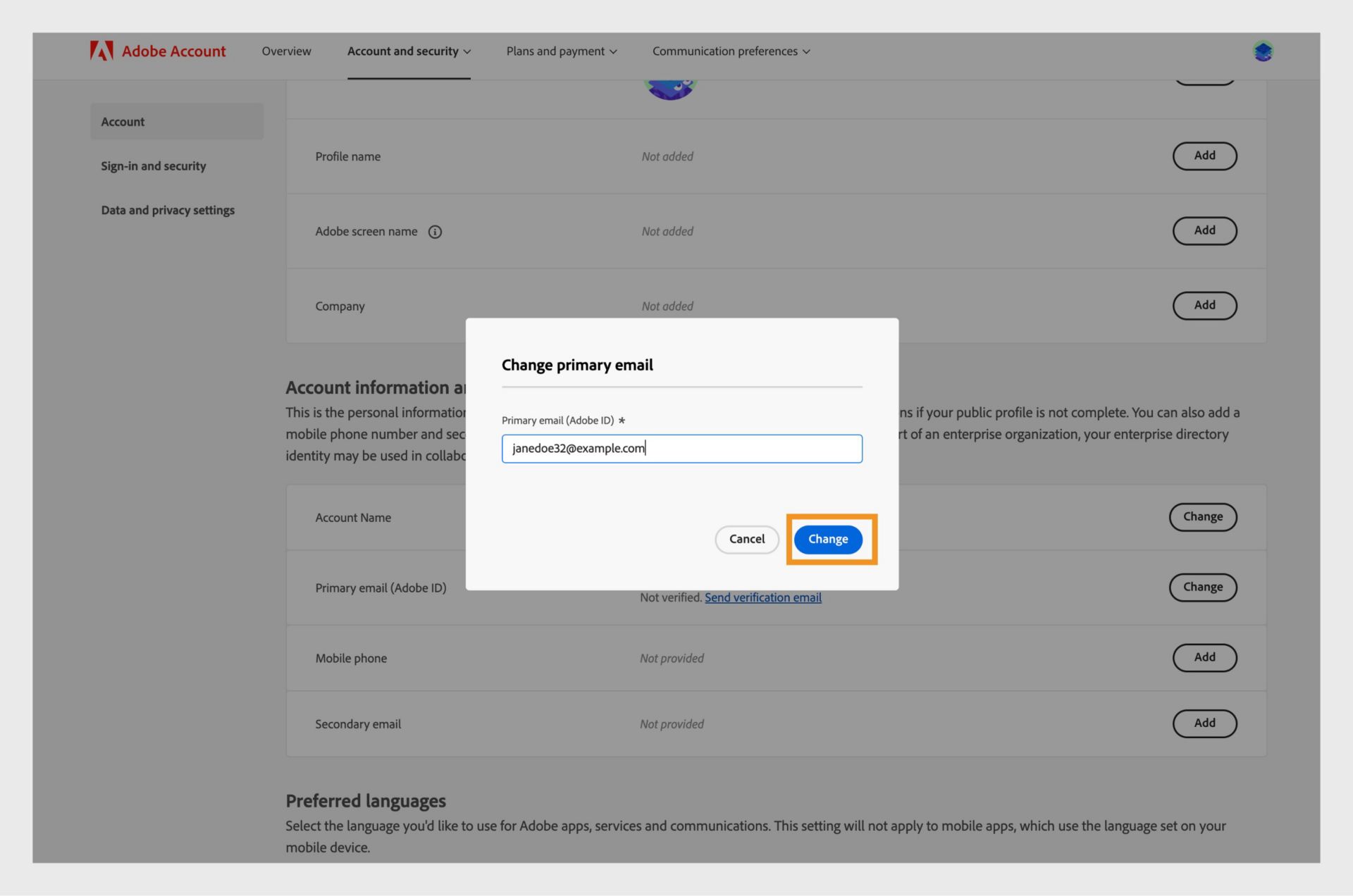Click the Cancel button in the dialog
This screenshot has width=1353, height=896.
coord(747,539)
